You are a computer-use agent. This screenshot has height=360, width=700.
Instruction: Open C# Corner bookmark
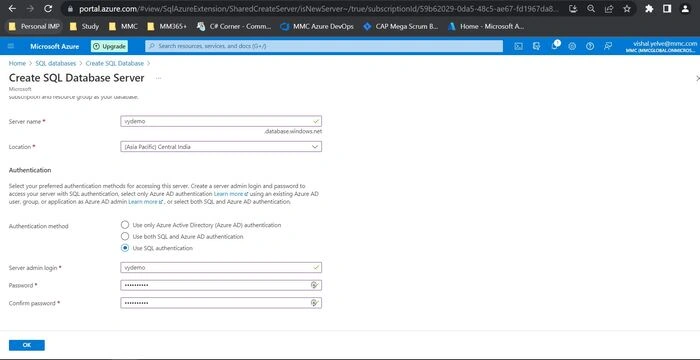[234, 26]
